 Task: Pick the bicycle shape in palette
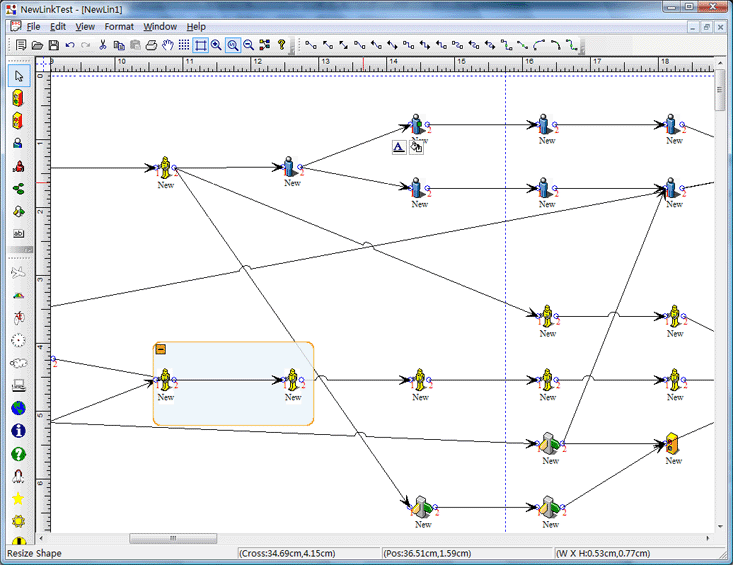[18, 318]
